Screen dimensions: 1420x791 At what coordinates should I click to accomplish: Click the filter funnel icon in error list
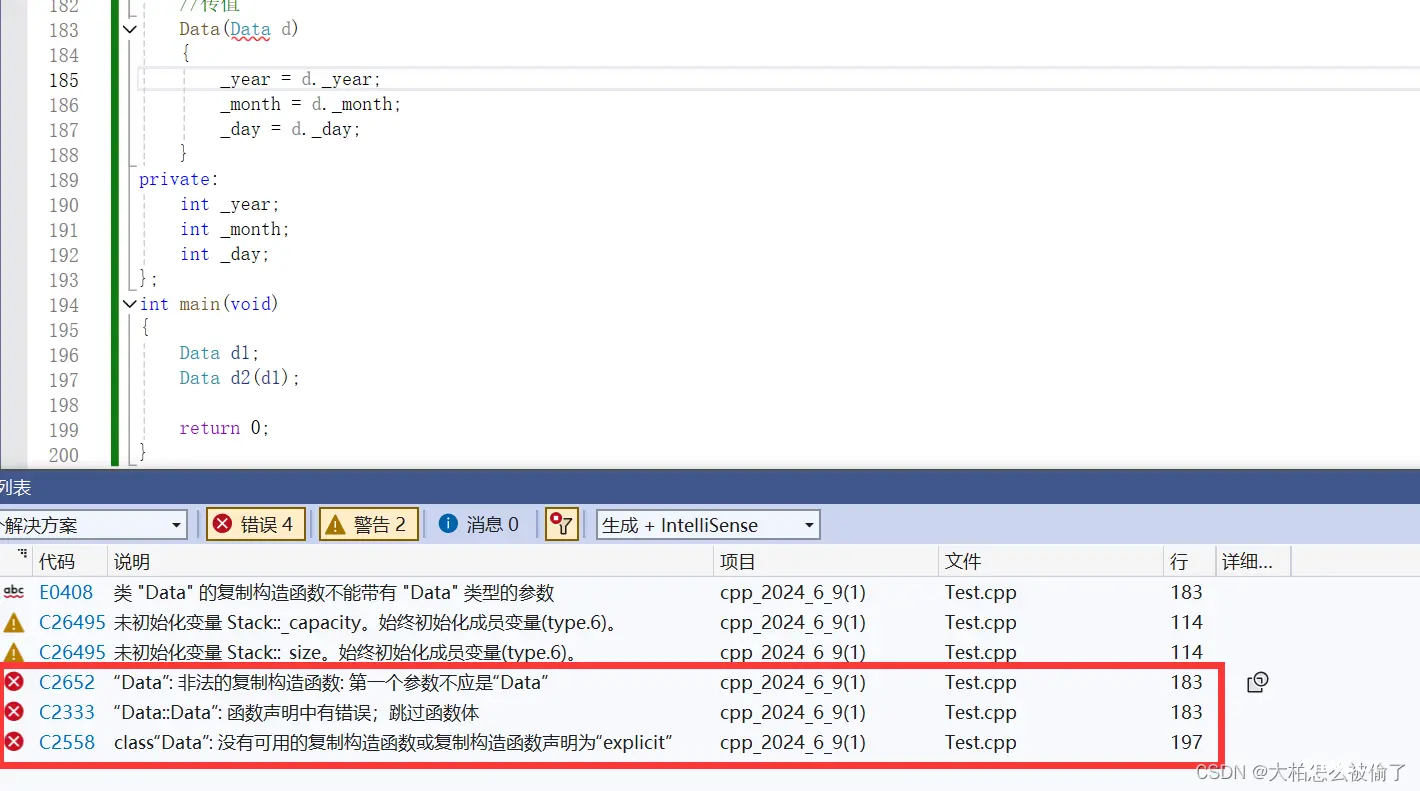point(562,525)
